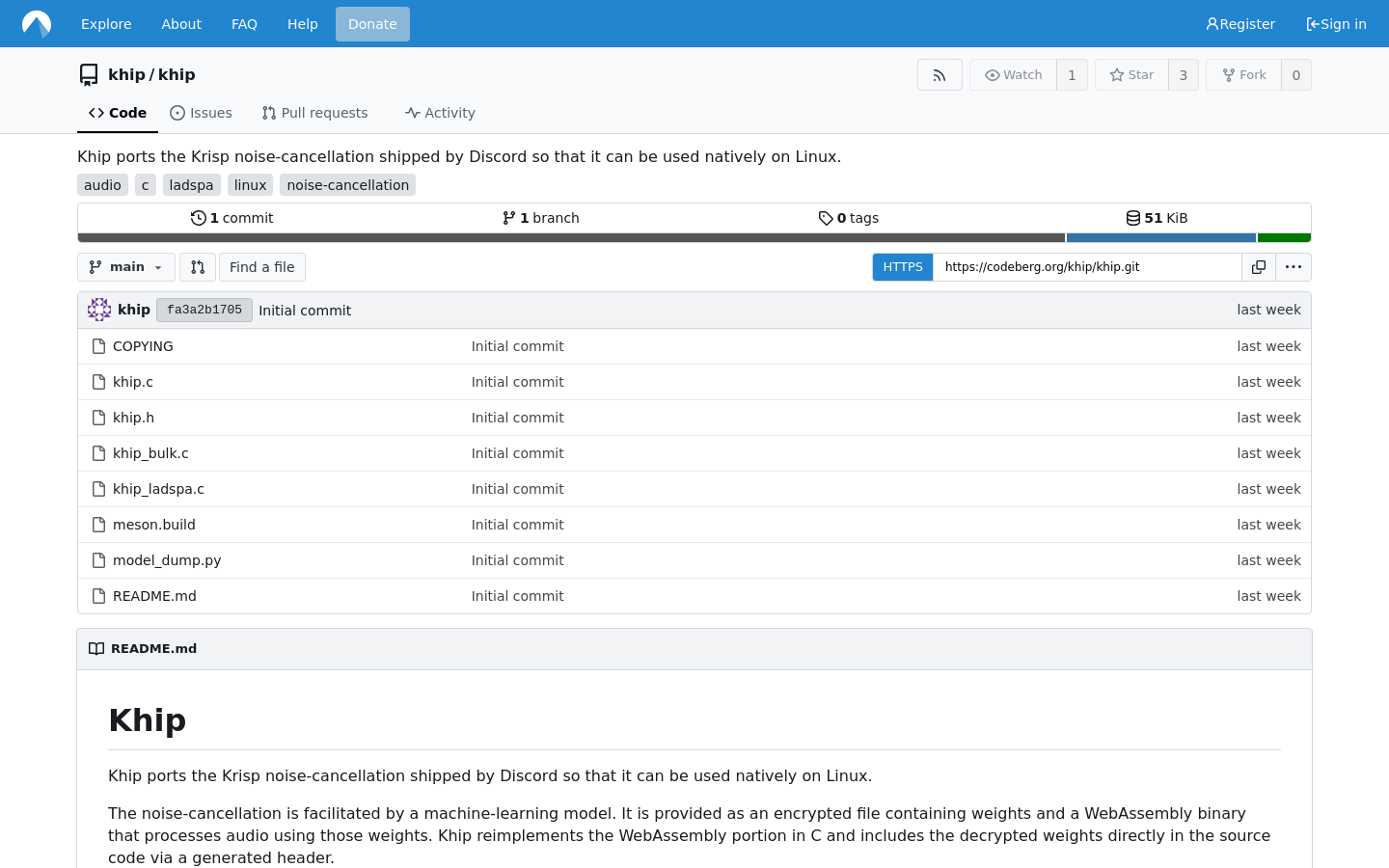Click the book icon in README header

[x=96, y=649]
